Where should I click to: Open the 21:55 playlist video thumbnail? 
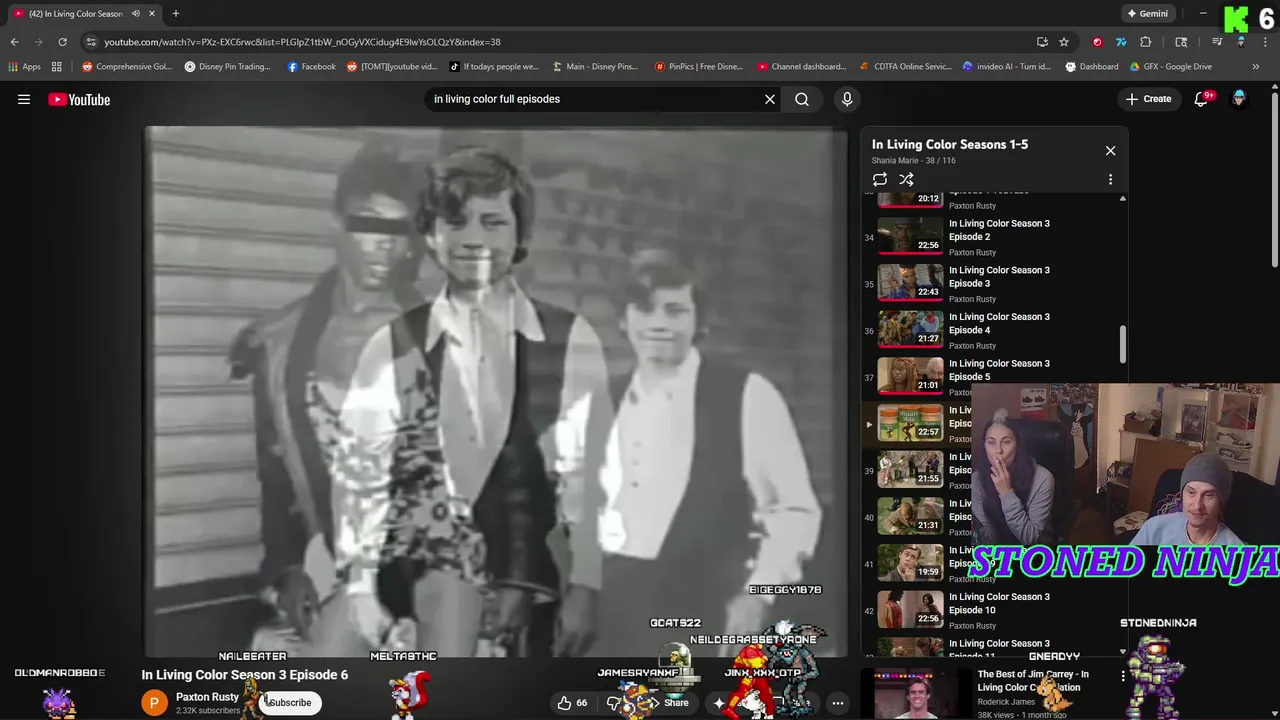pyautogui.click(x=910, y=470)
